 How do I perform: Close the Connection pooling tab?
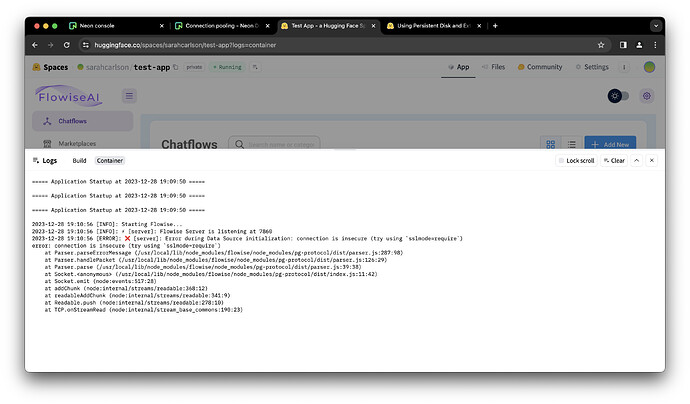click(268, 26)
